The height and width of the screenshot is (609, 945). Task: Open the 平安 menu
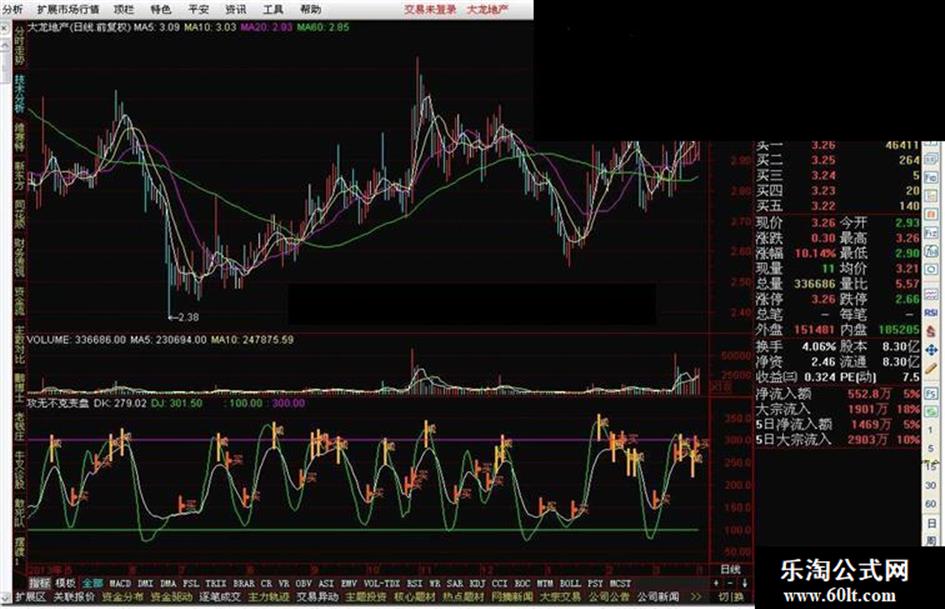tap(198, 10)
